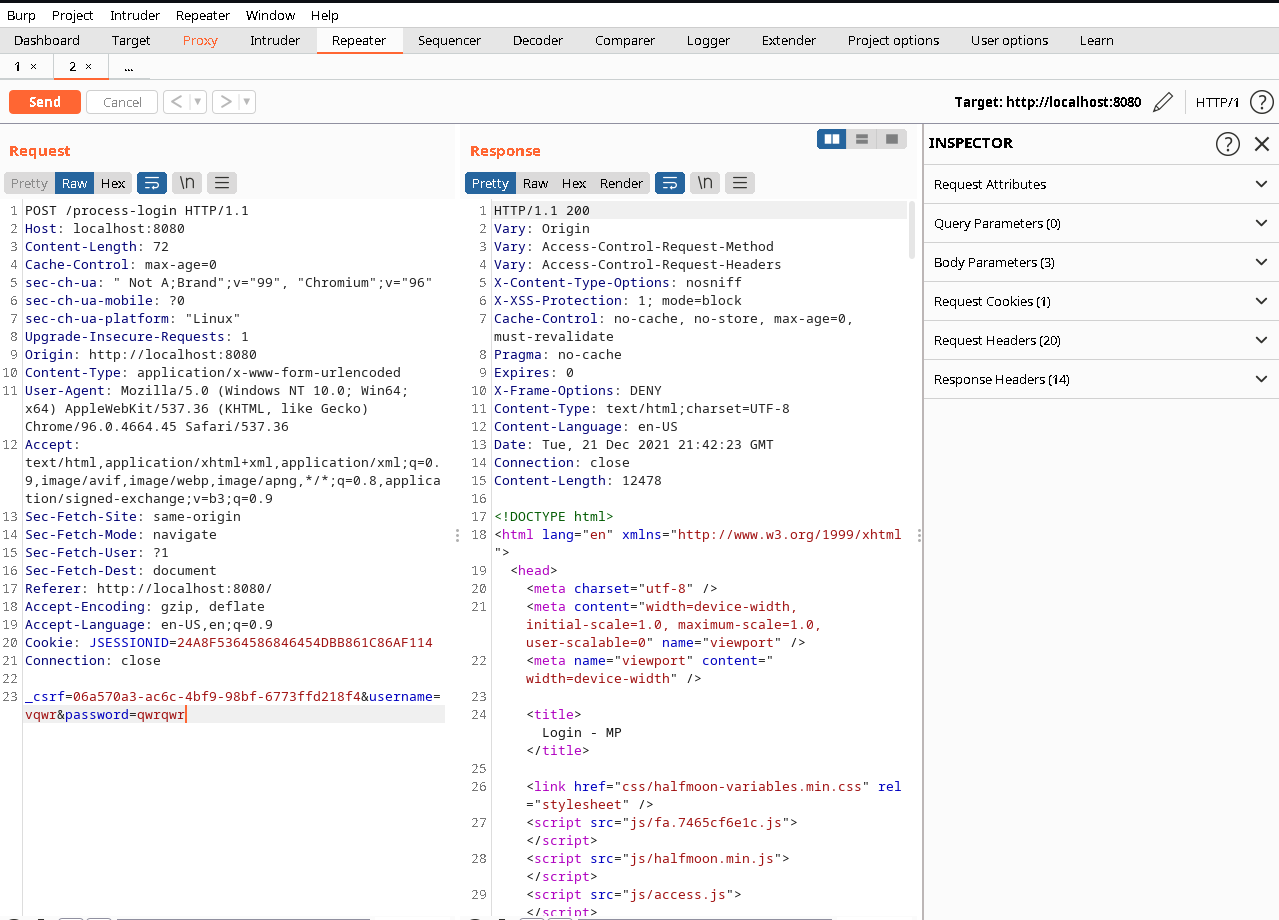This screenshot has width=1279, height=920.
Task: Open the Project options tab
Action: (894, 41)
